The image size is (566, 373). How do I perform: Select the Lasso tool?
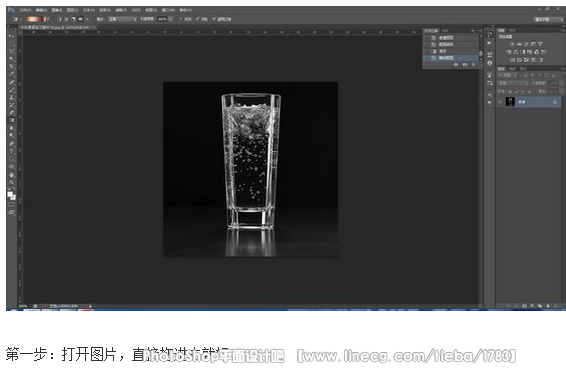pos(11,51)
